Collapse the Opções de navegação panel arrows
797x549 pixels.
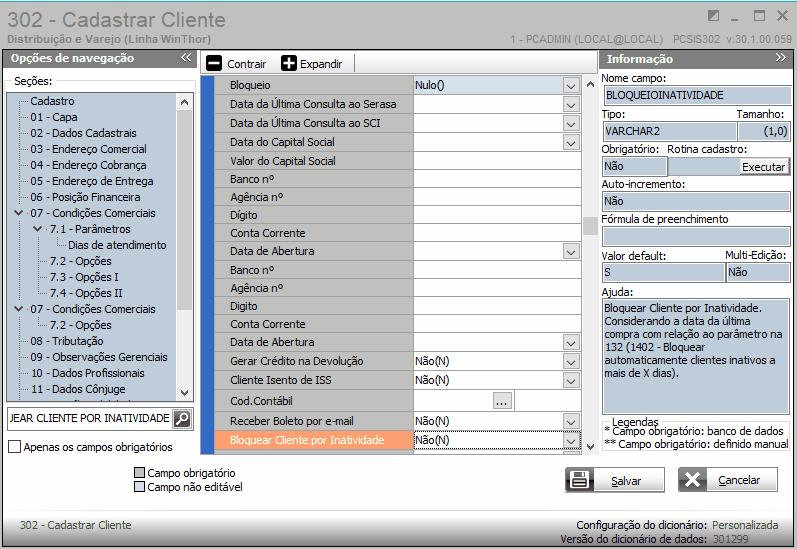click(186, 57)
